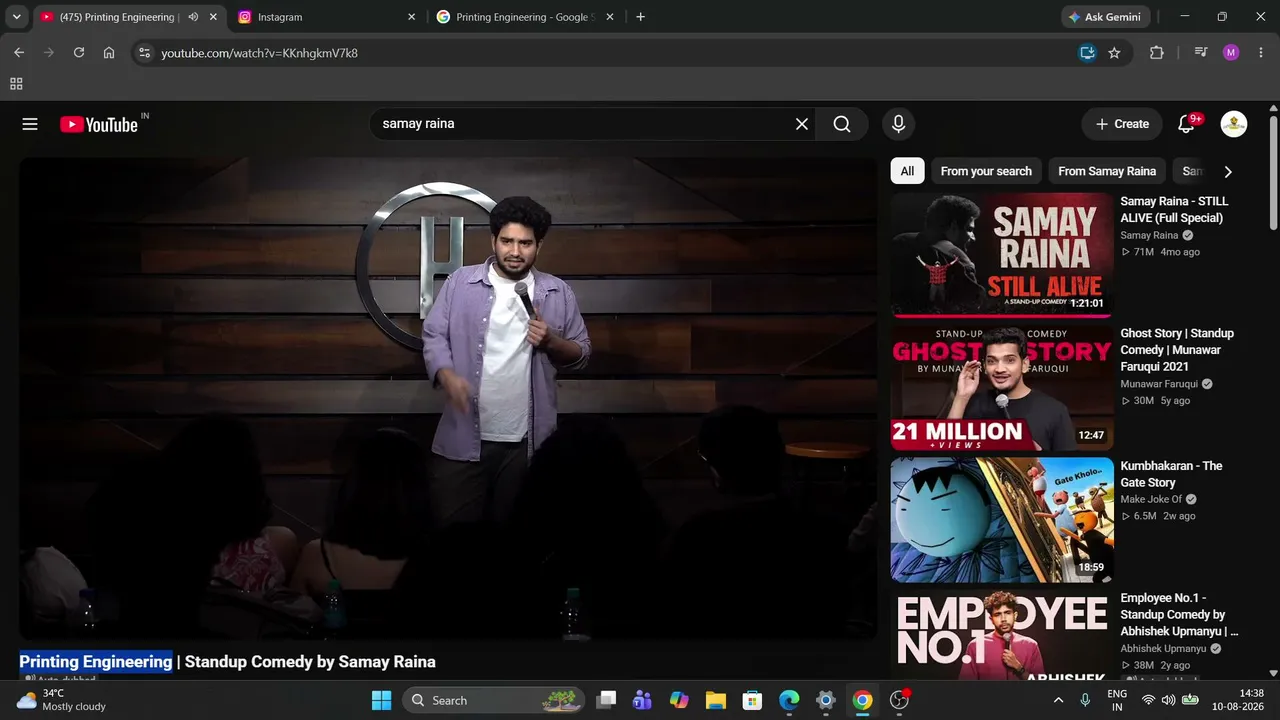Viewport: 1280px width, 720px height.
Task: Close the Instagram tab
Action: point(411,17)
